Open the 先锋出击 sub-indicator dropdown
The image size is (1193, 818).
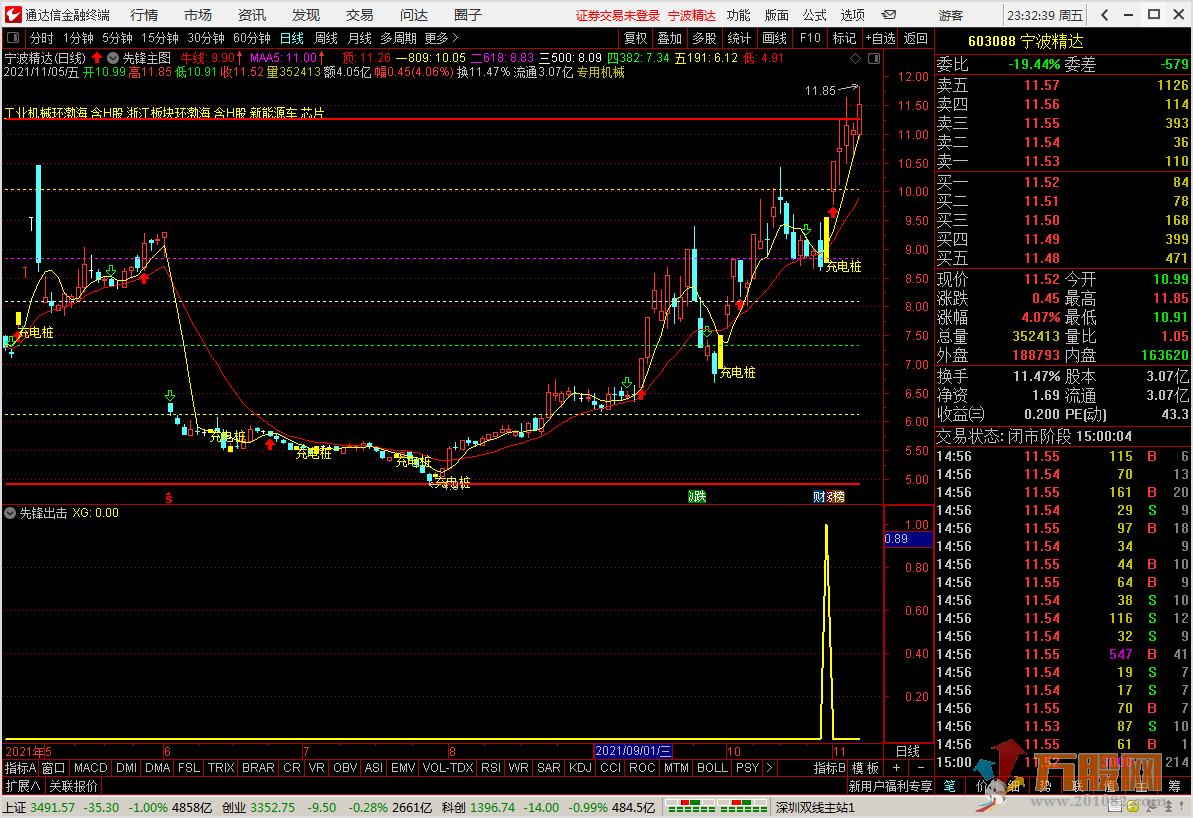tap(10, 513)
